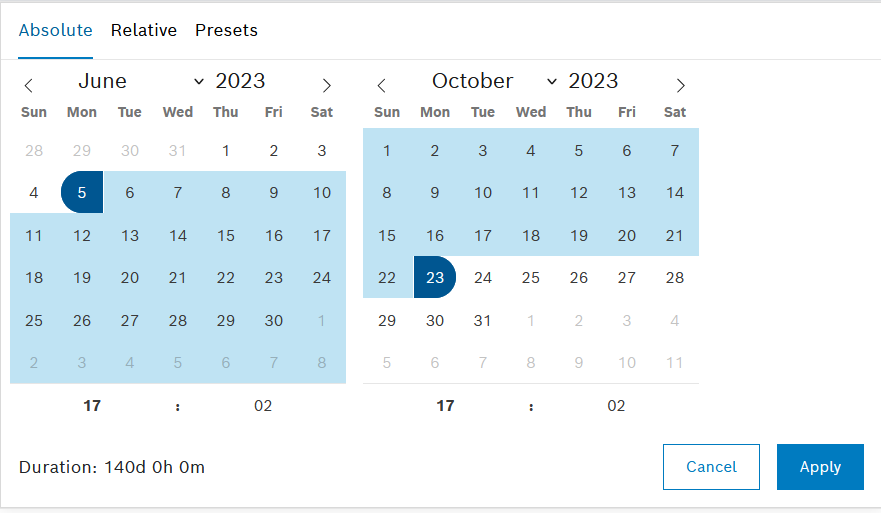Click previous month arrow beside October
The width and height of the screenshot is (881, 513).
[x=382, y=85]
